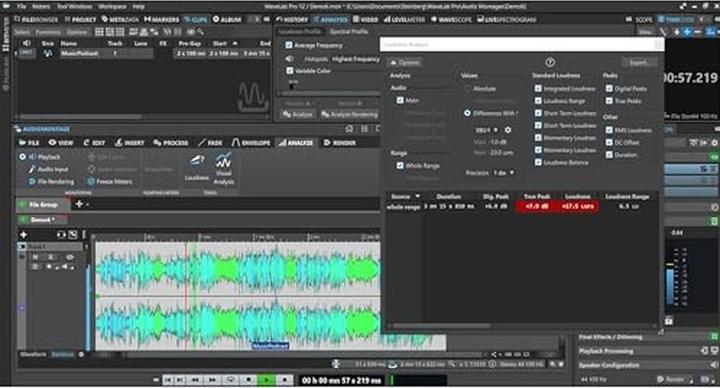Open the Album tab
The height and width of the screenshot is (388, 720).
tap(227, 19)
